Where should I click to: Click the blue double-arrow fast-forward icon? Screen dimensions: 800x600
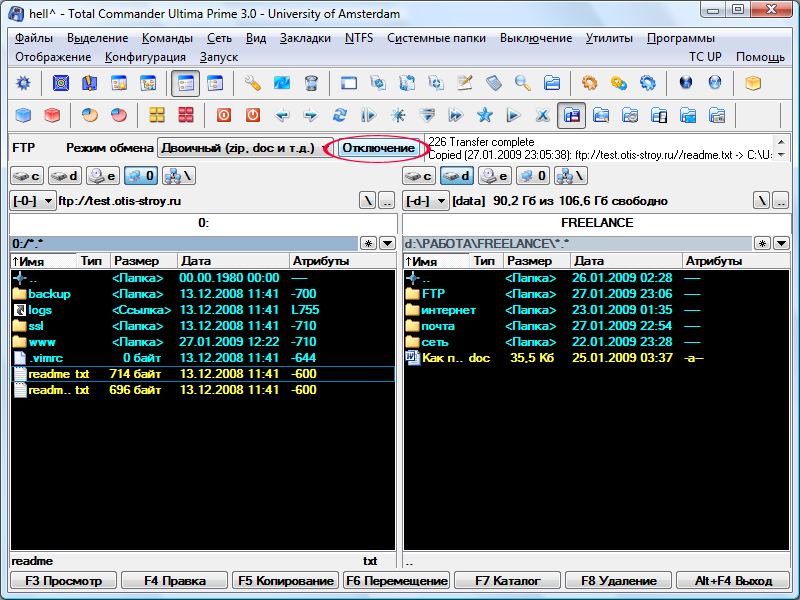tap(455, 115)
